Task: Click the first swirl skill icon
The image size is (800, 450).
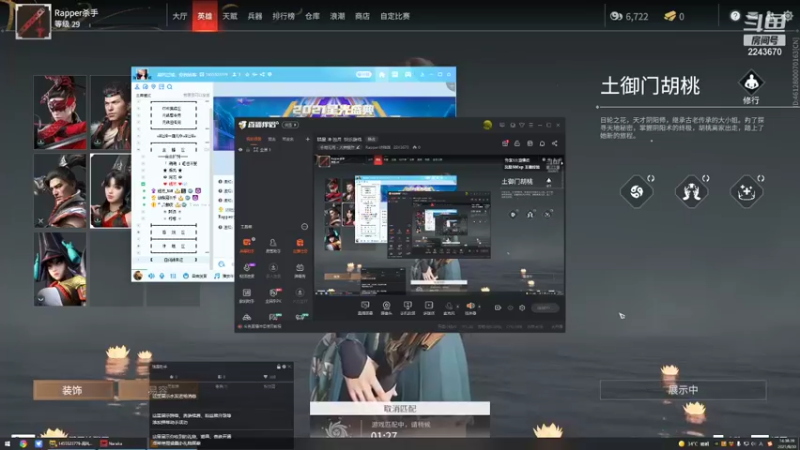Action: click(636, 191)
